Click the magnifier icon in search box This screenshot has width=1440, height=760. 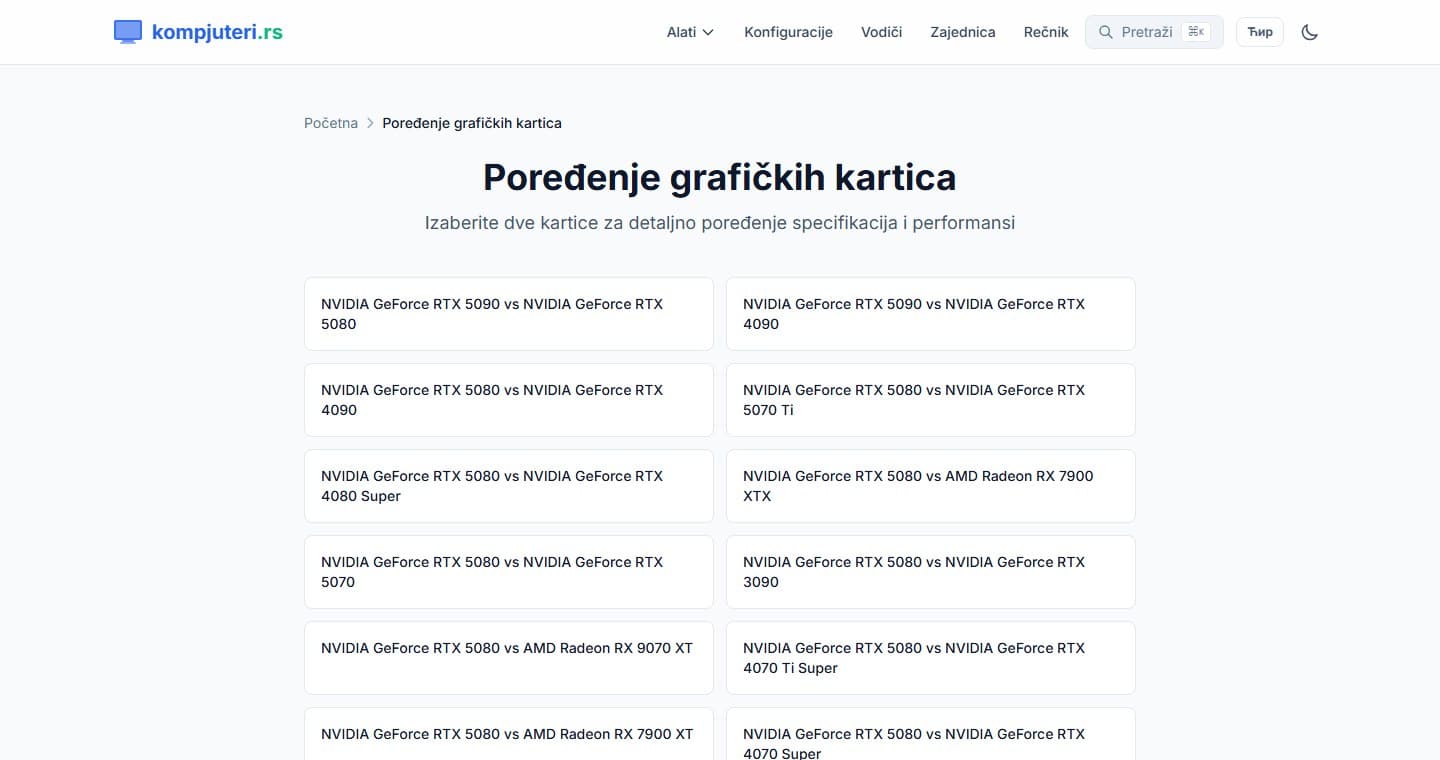(1105, 32)
